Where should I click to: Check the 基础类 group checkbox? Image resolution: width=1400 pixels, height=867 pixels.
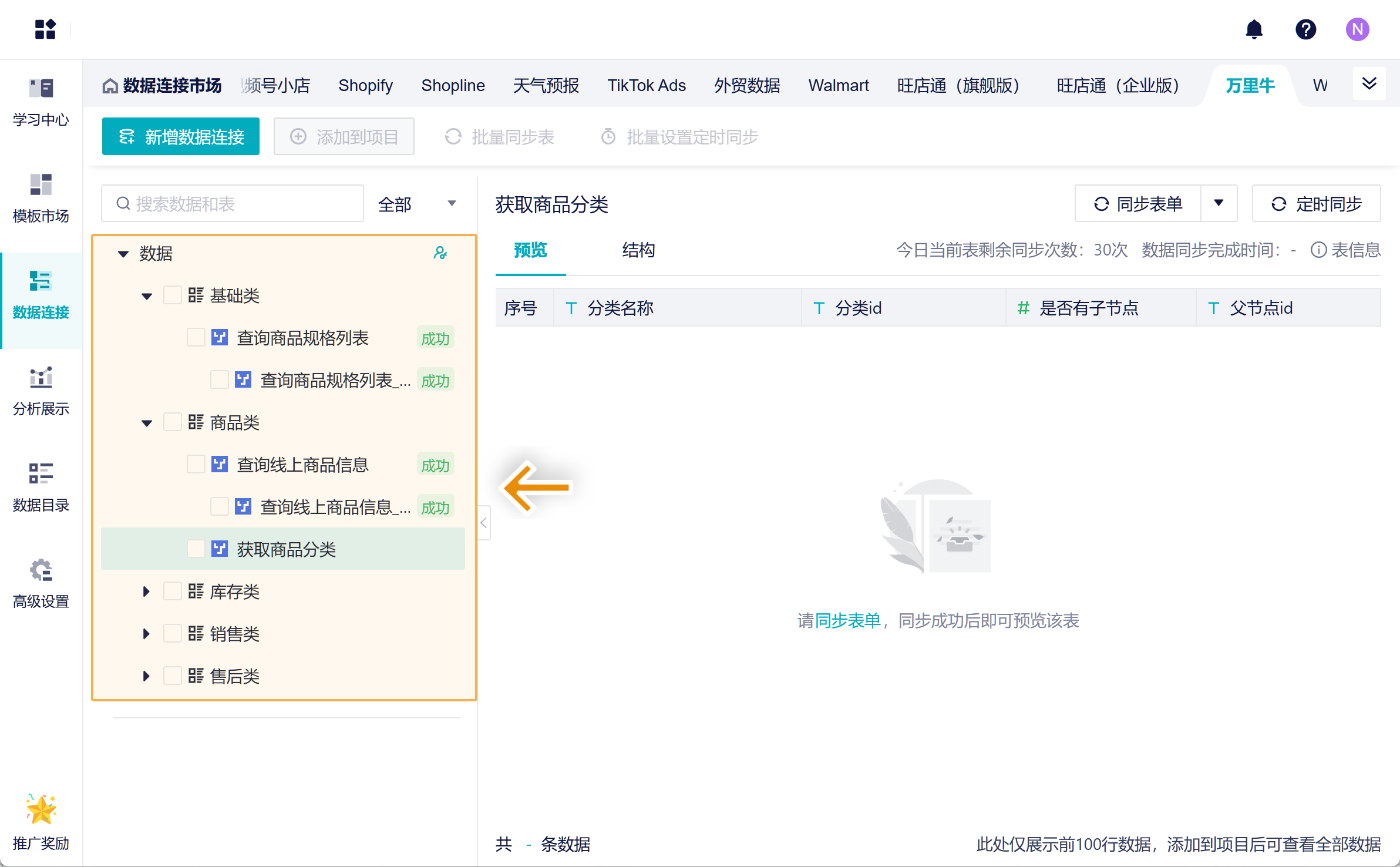172,295
